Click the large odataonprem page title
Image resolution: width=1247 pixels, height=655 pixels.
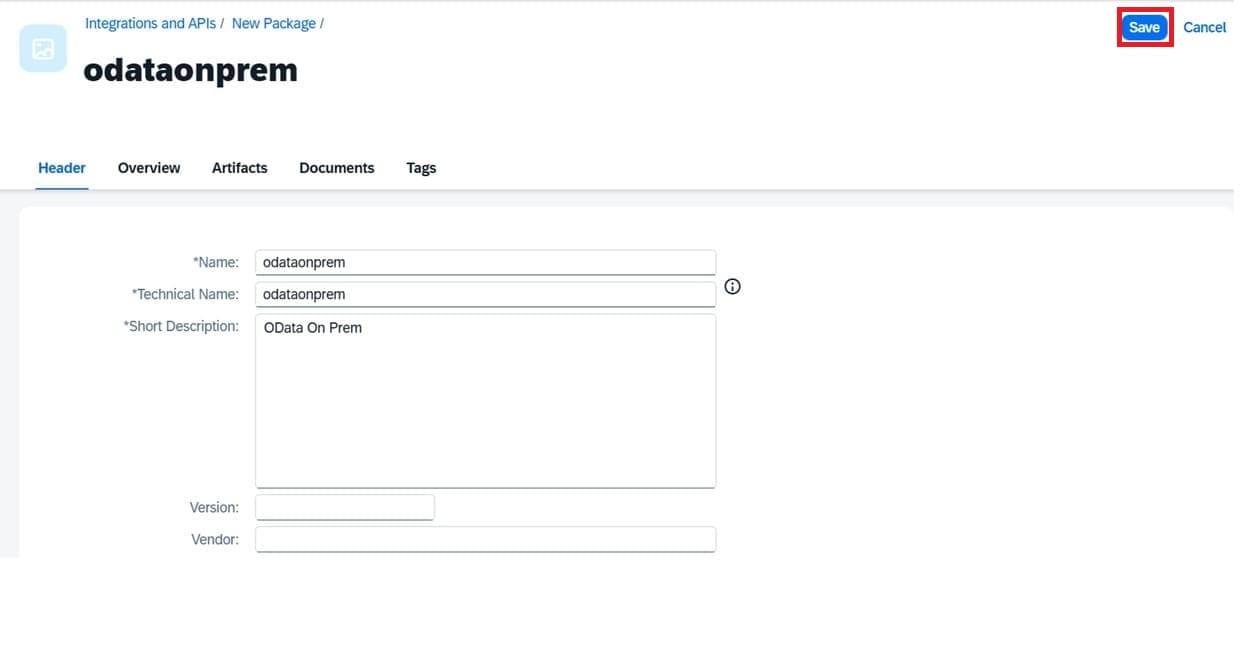click(x=190, y=70)
